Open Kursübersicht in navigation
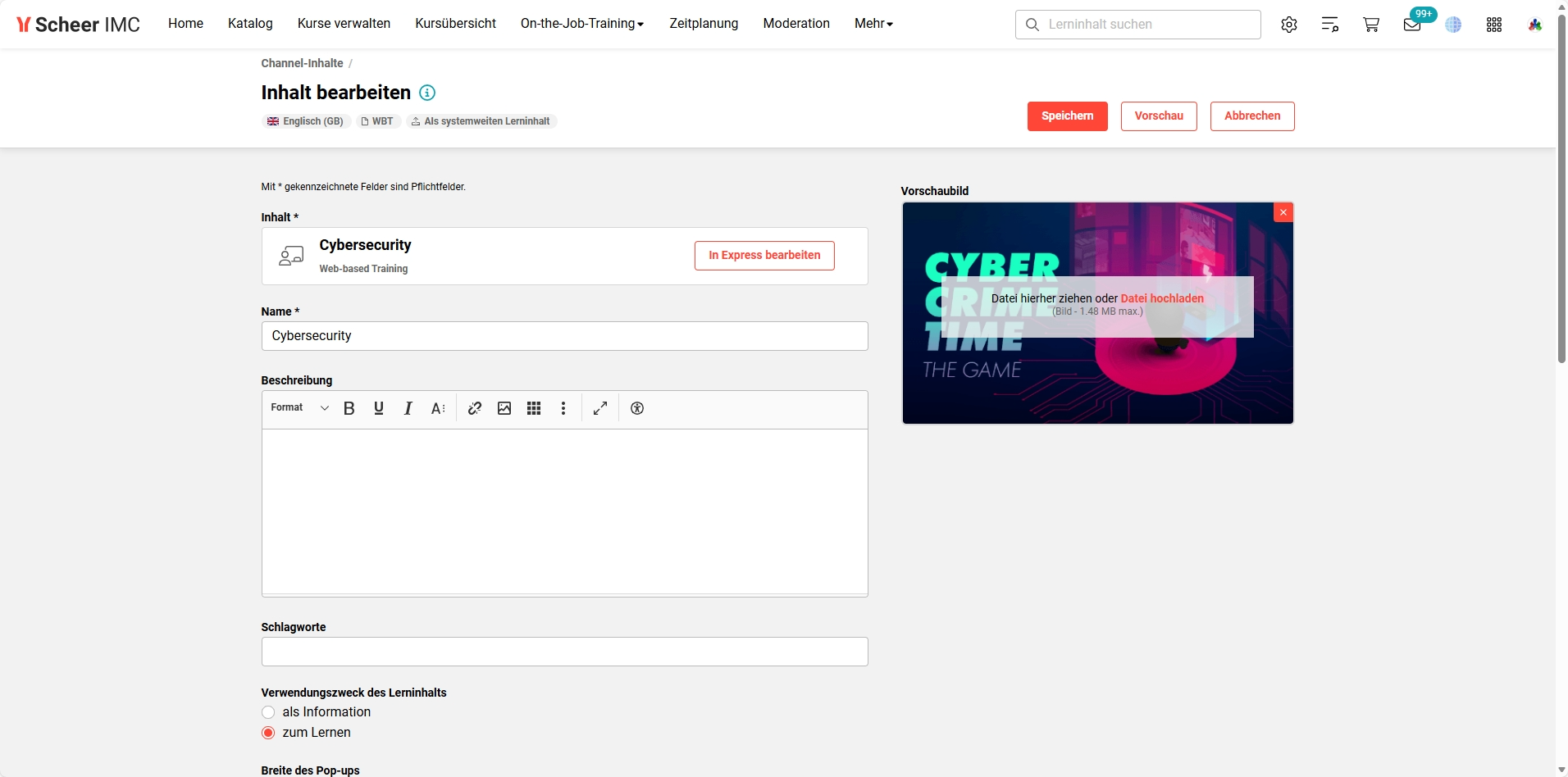Viewport: 1568px width, 777px height. pyautogui.click(x=455, y=24)
